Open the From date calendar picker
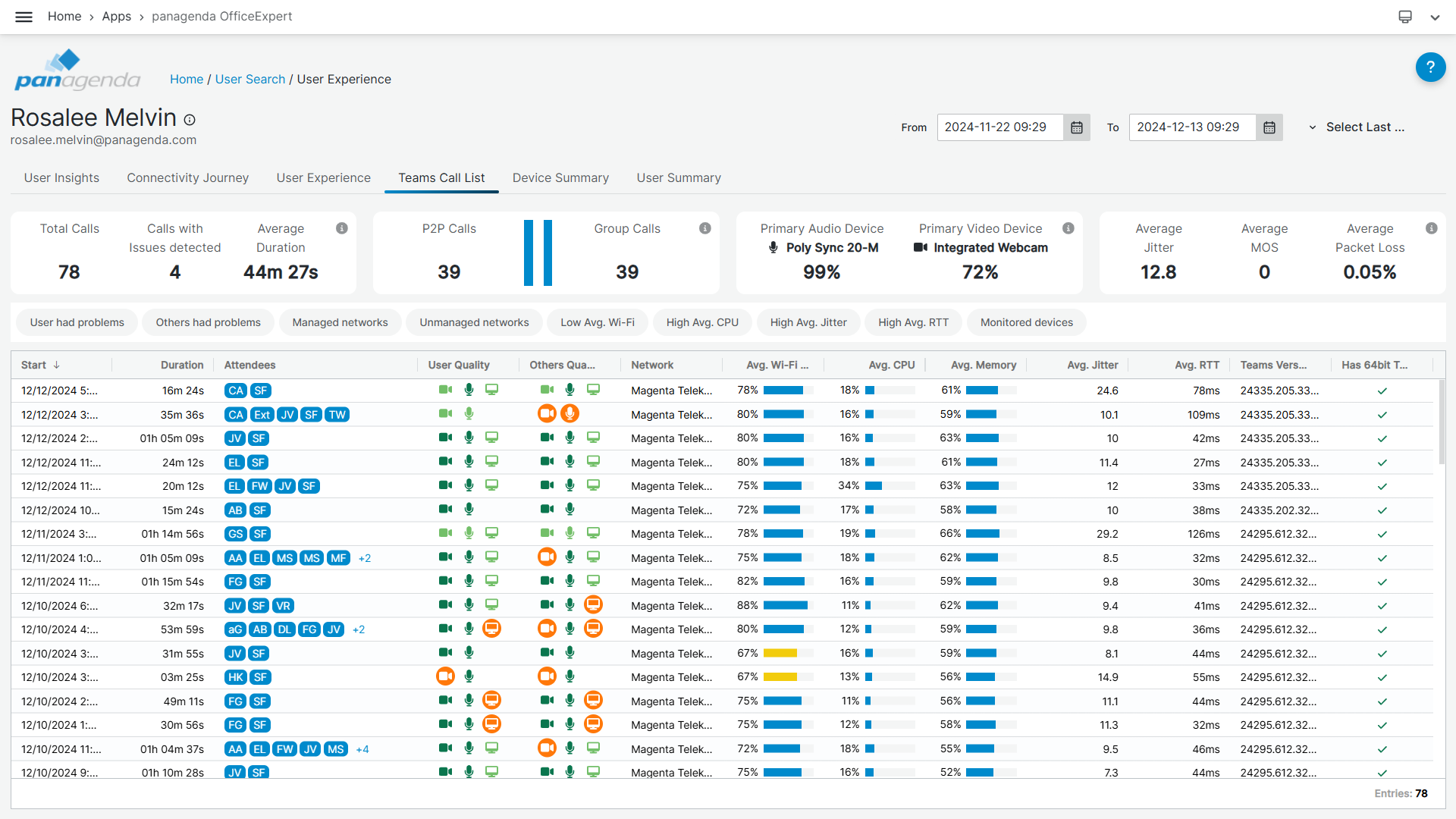The width and height of the screenshot is (1456, 819). point(1076,127)
